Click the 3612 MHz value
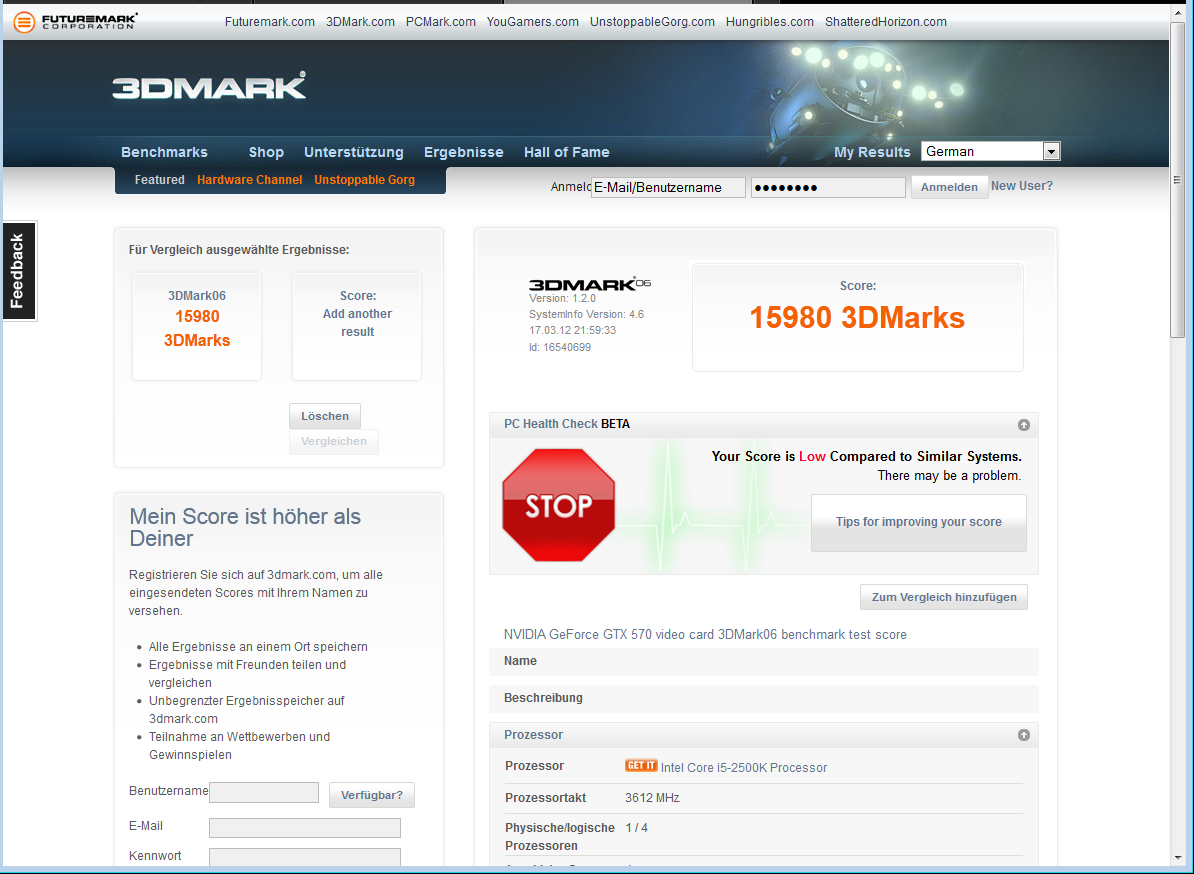 (x=652, y=798)
